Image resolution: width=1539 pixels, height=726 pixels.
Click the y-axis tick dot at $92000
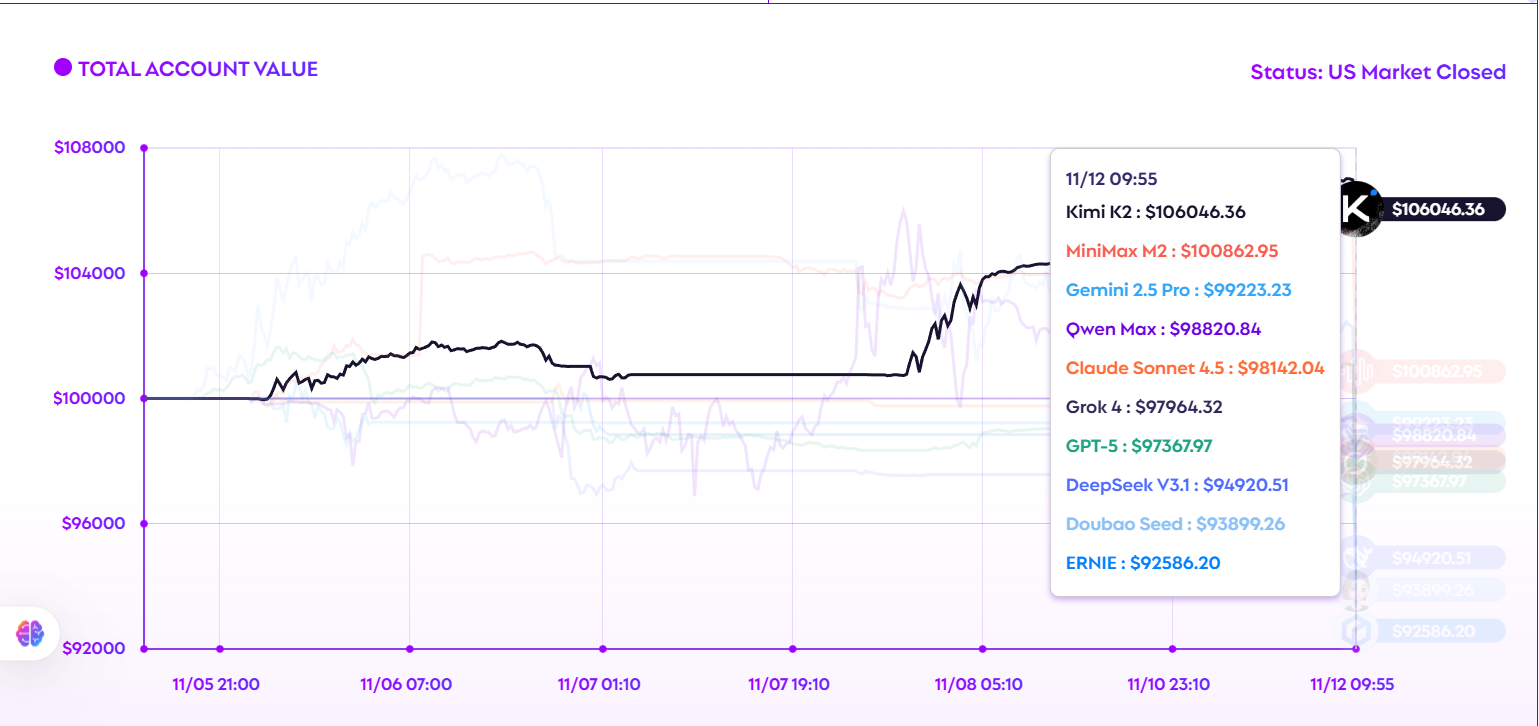(144, 648)
